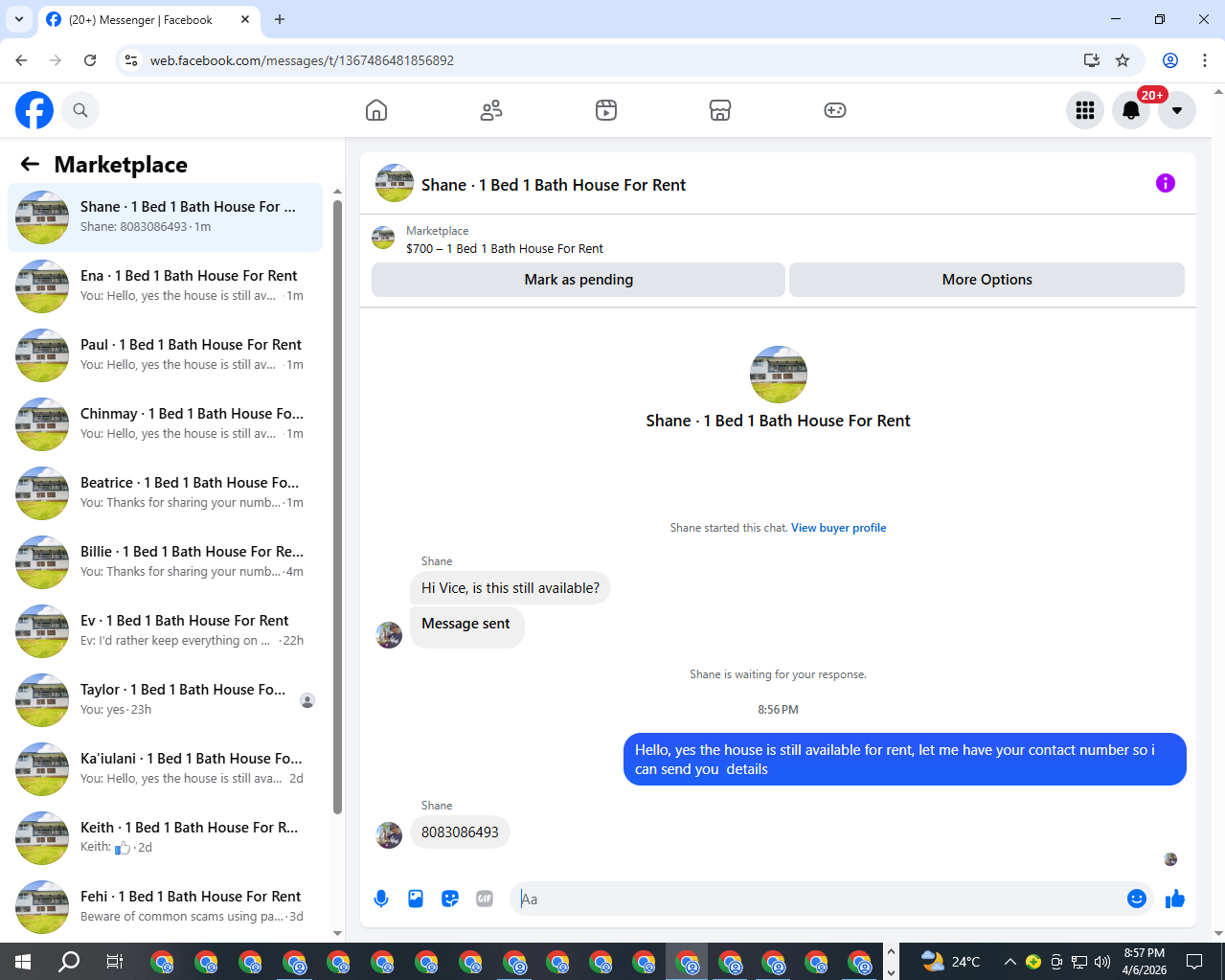
Task: Reload the page in browser
Action: pyautogui.click(x=90, y=60)
